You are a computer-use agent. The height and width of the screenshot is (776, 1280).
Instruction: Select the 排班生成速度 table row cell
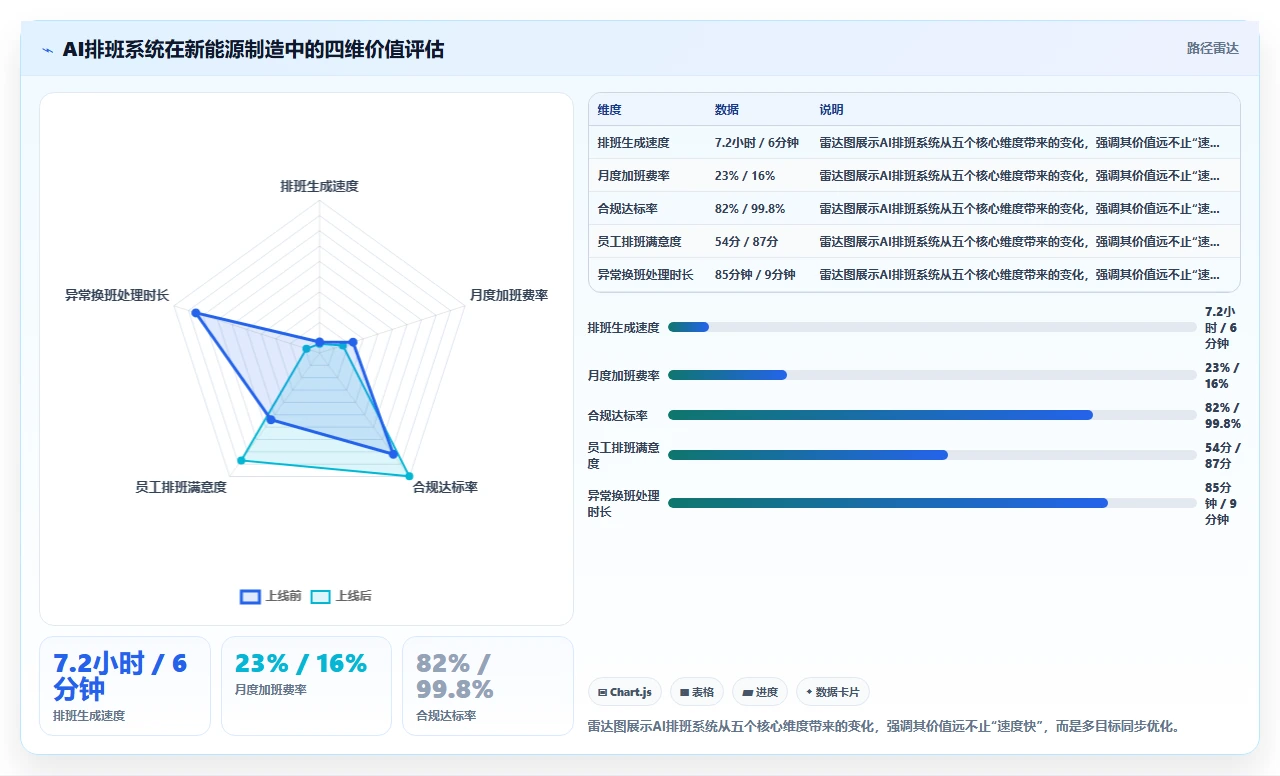pyautogui.click(x=633, y=143)
